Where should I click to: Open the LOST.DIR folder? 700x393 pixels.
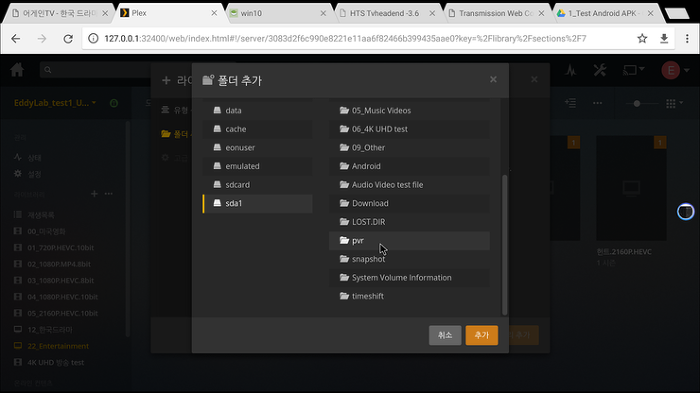coord(409,222)
